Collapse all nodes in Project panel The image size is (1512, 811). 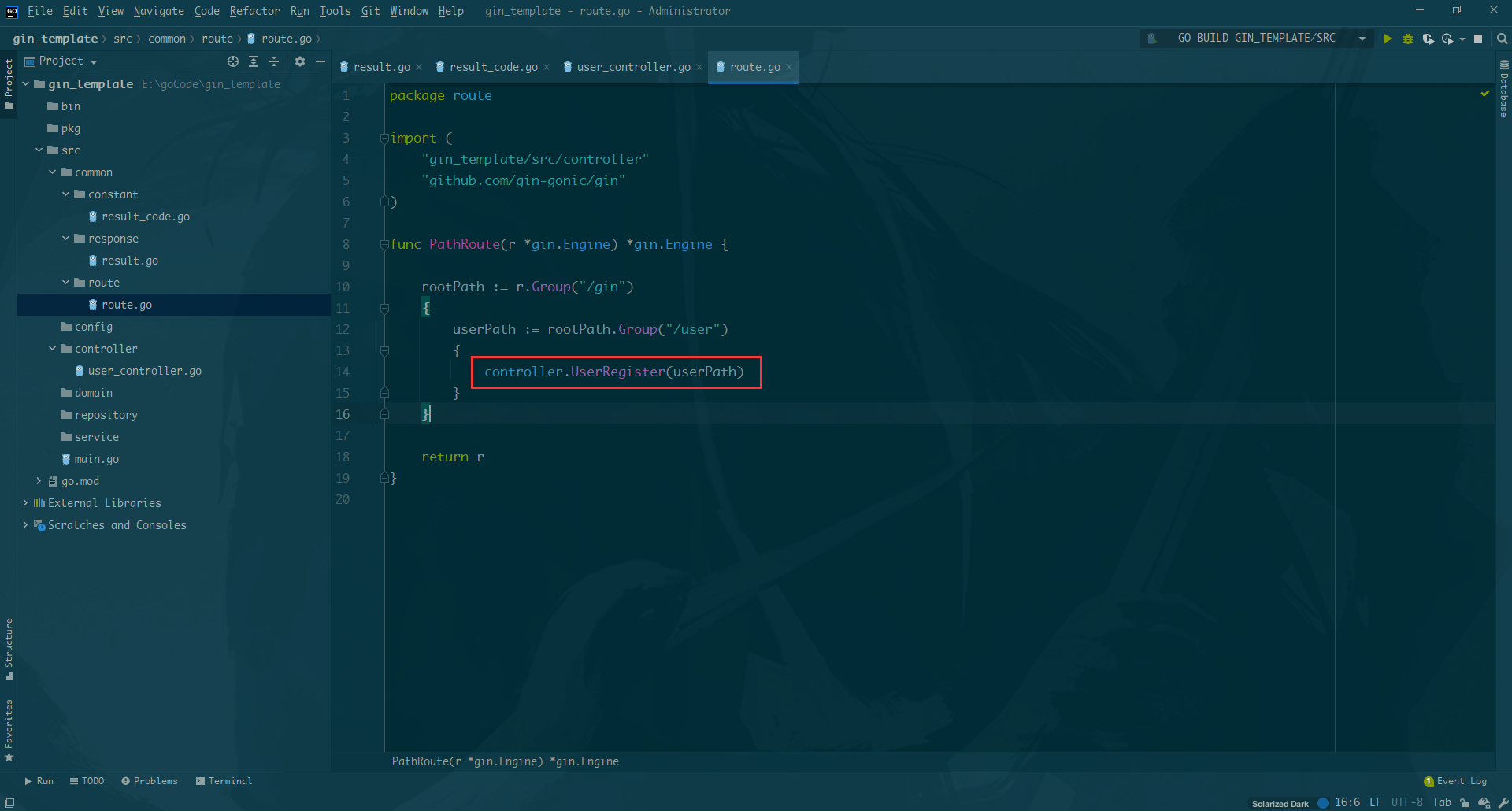pyautogui.click(x=274, y=61)
